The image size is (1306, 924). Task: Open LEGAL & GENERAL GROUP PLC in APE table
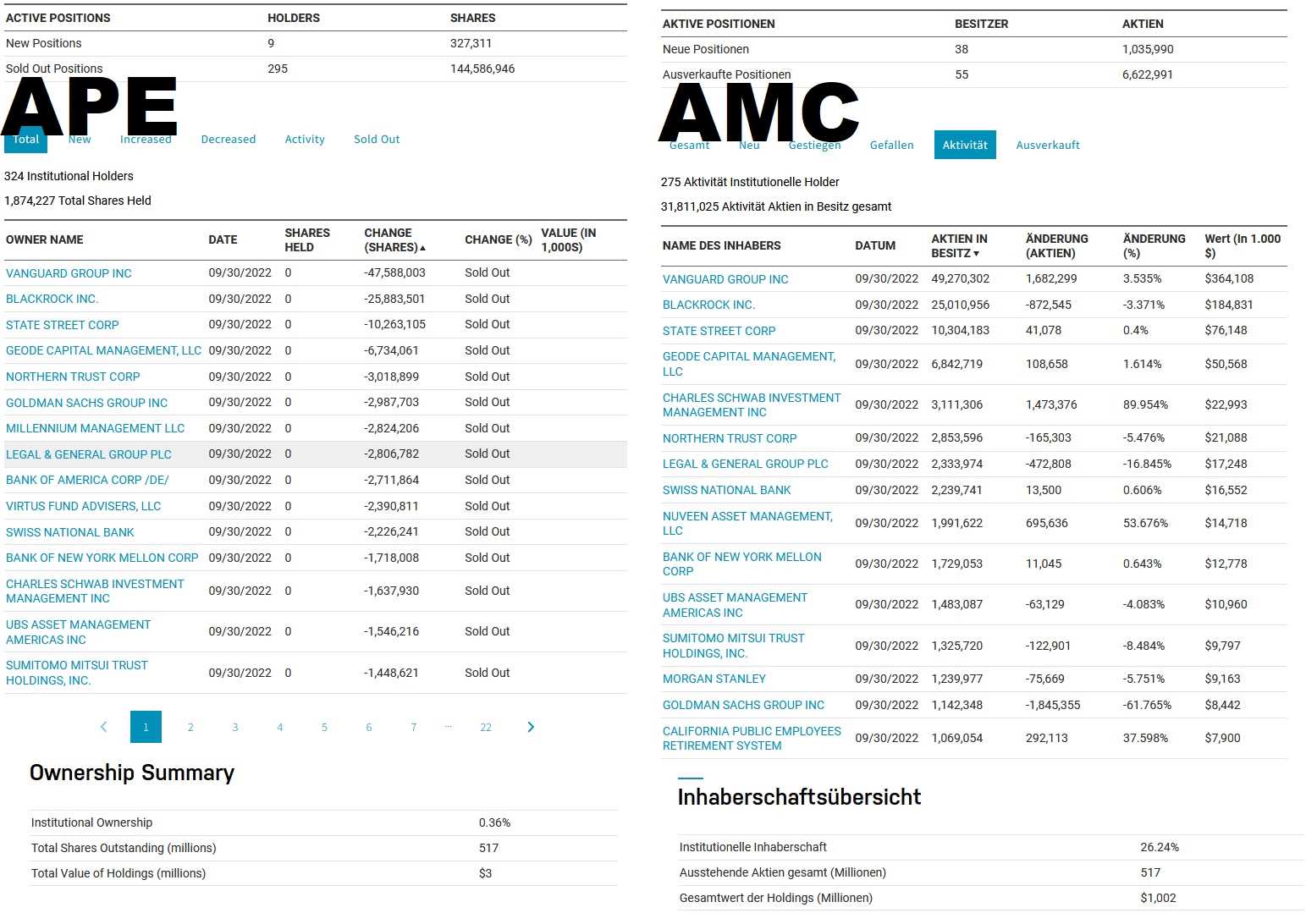pyautogui.click(x=89, y=454)
